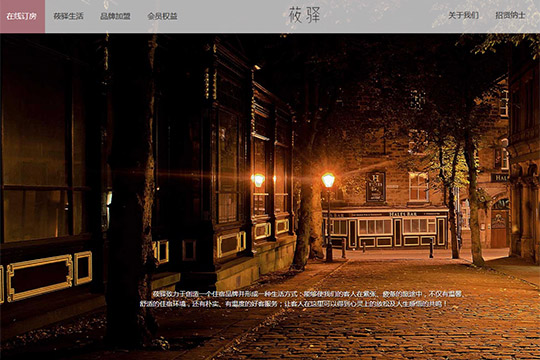
Task: Click the large gold-framed panel at lower left
Action: [40, 278]
